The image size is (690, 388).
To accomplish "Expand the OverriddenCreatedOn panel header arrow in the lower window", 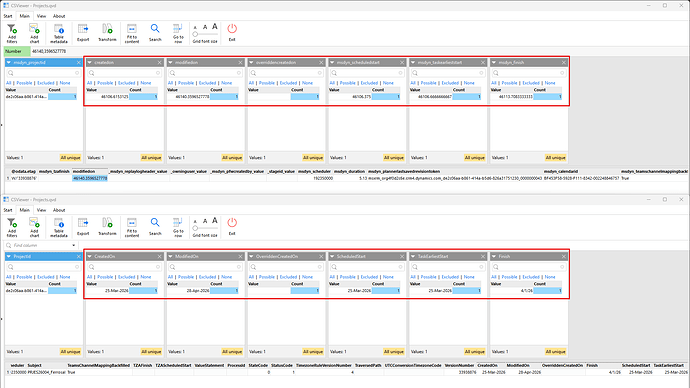I will [251, 256].
